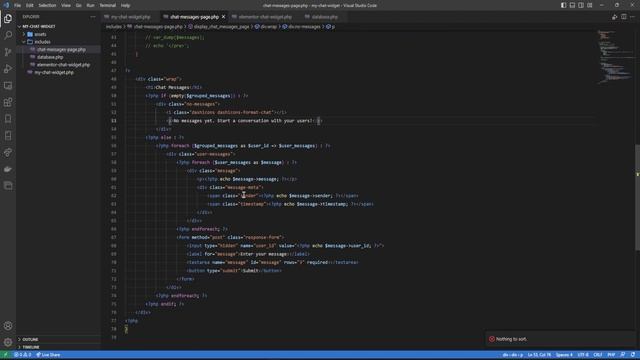Switch to database.php editor tab

click(x=324, y=17)
